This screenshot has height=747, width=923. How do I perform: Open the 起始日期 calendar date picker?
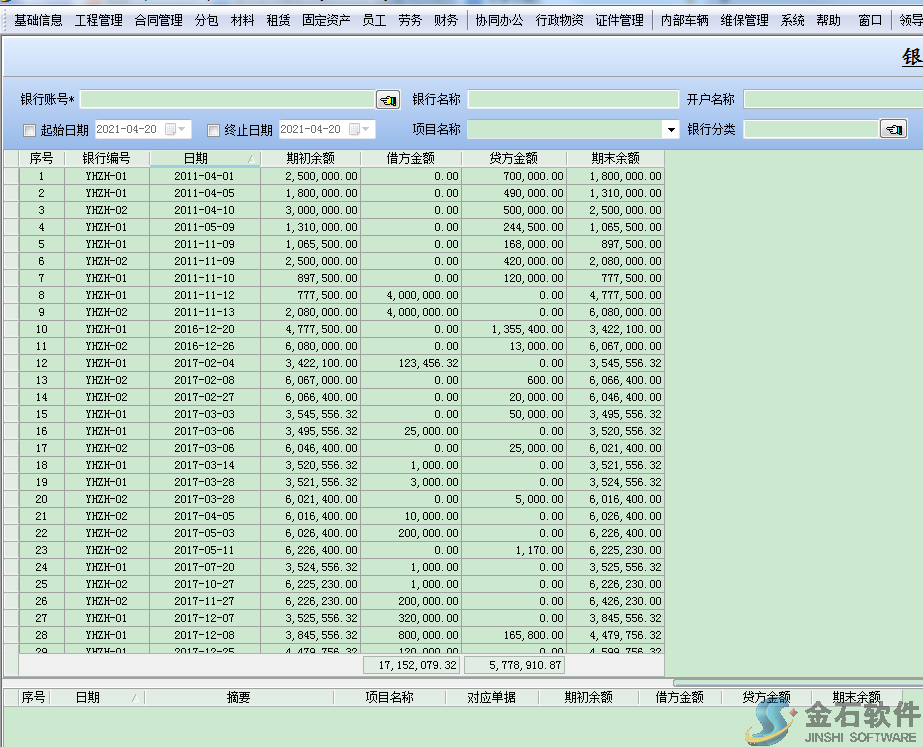click(174, 129)
